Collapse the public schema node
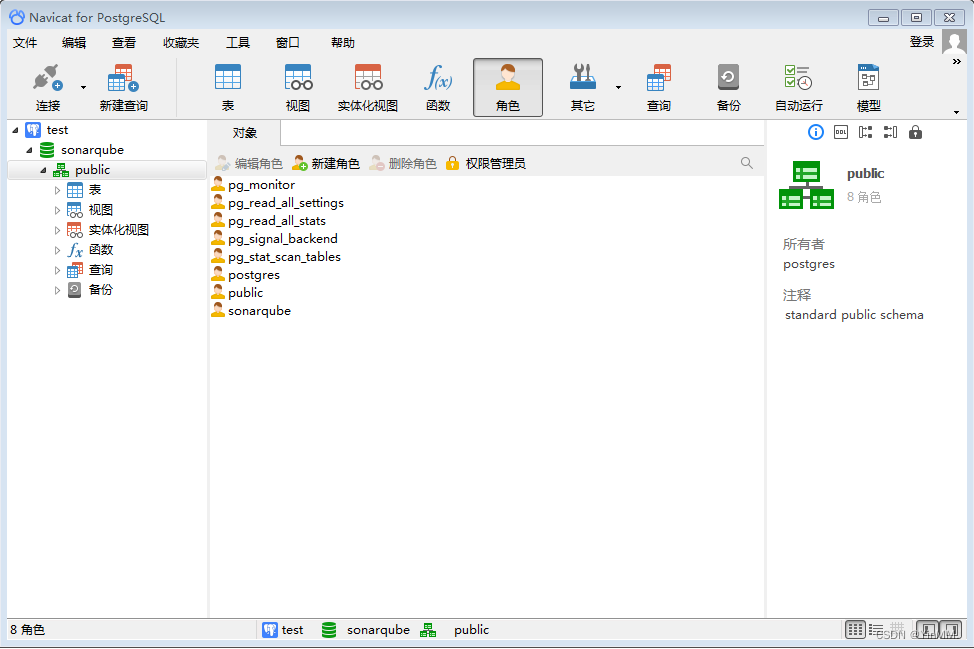974x649 pixels. pyautogui.click(x=43, y=170)
